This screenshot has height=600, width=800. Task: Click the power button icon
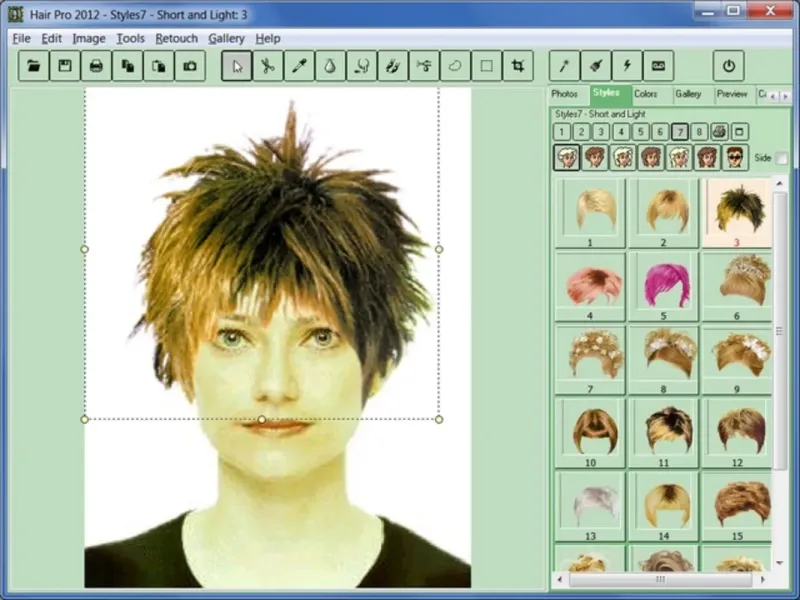pos(729,66)
